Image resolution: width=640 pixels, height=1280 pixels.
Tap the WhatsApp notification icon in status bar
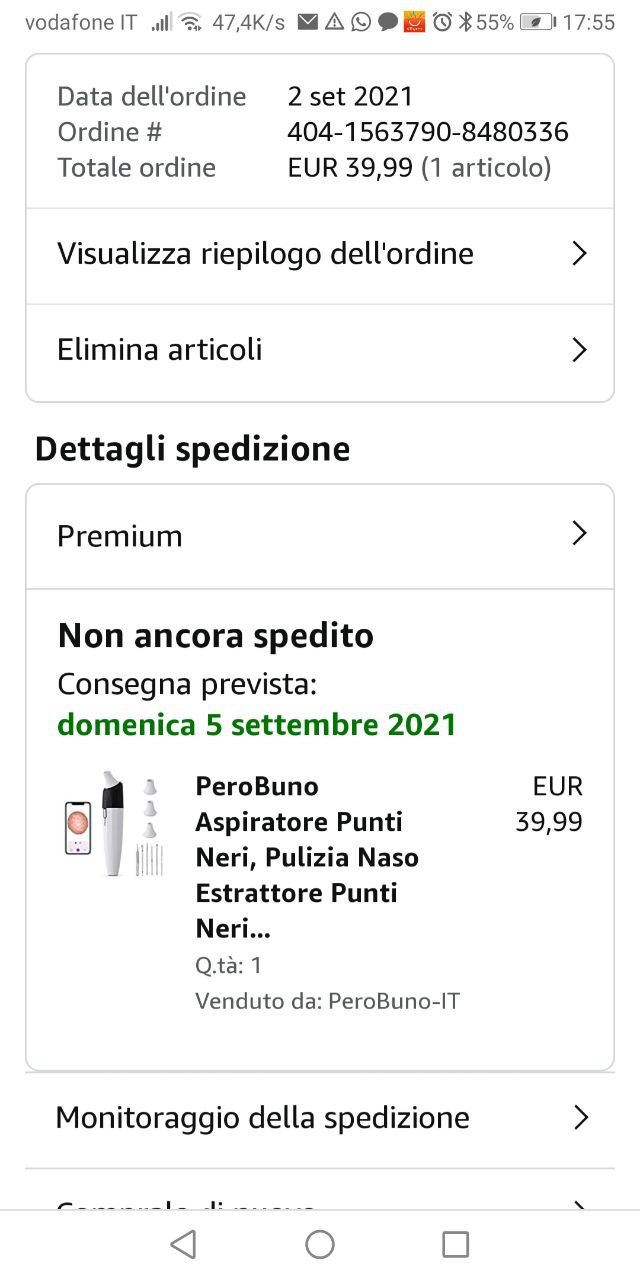[x=361, y=22]
